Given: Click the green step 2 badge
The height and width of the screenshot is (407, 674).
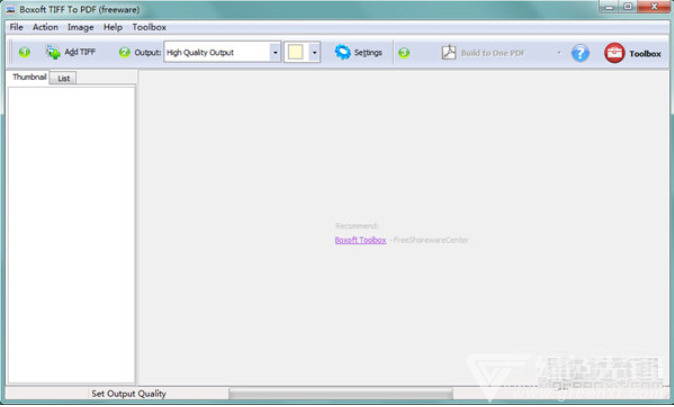Looking at the screenshot, I should click(124, 52).
